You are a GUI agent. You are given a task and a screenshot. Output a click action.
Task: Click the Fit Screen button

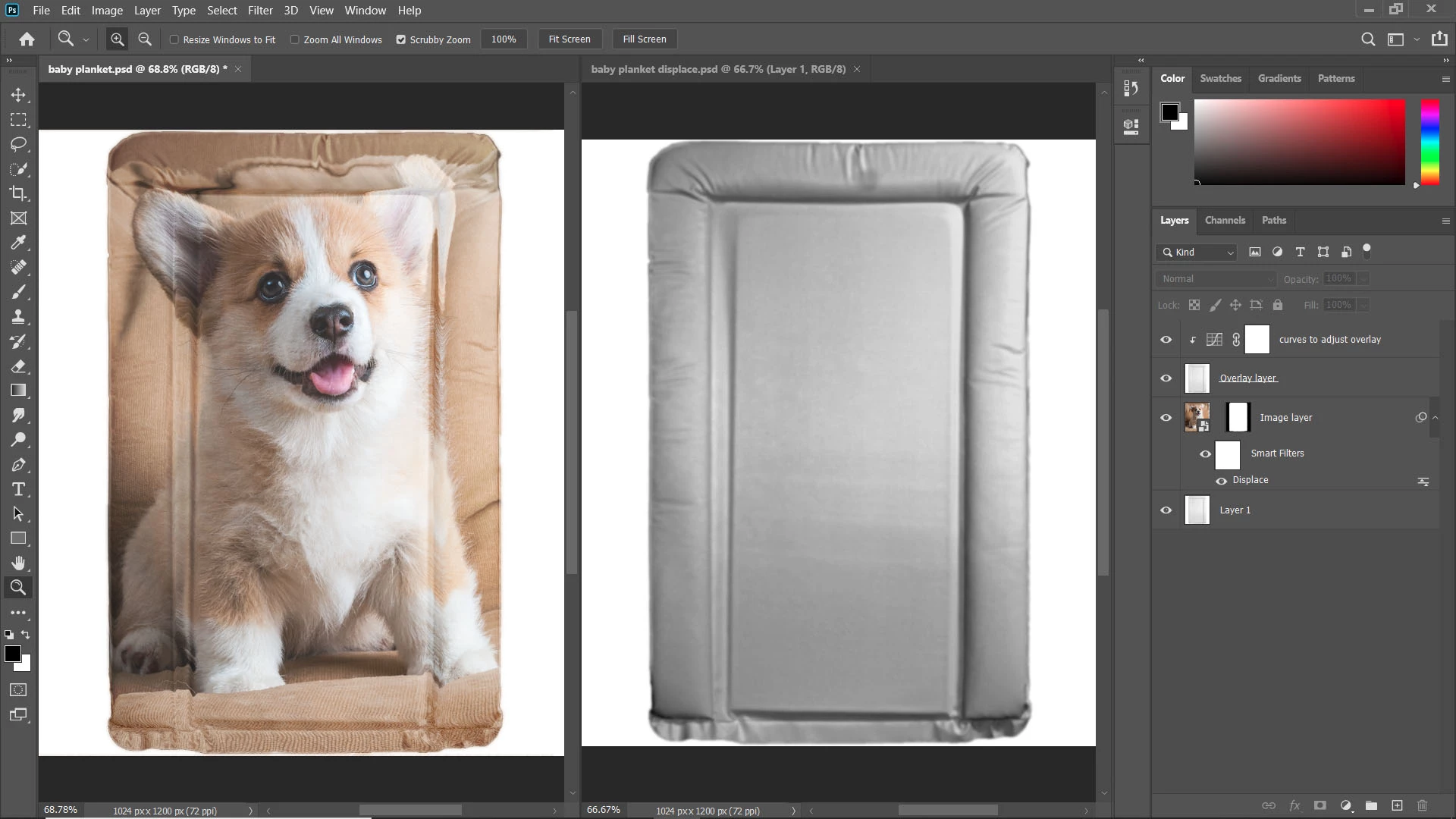click(569, 39)
